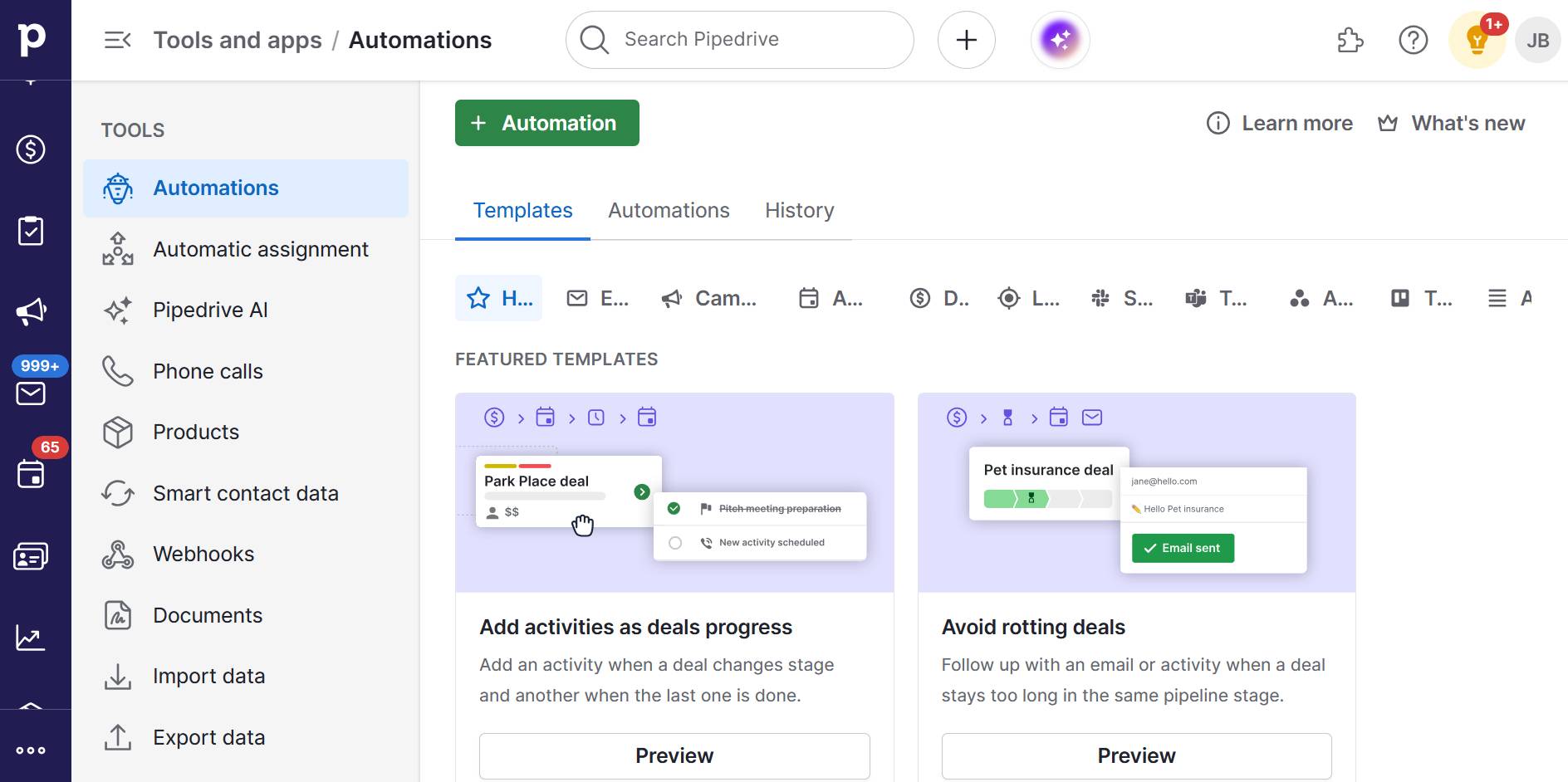Switch to the Automations tab

(668, 210)
